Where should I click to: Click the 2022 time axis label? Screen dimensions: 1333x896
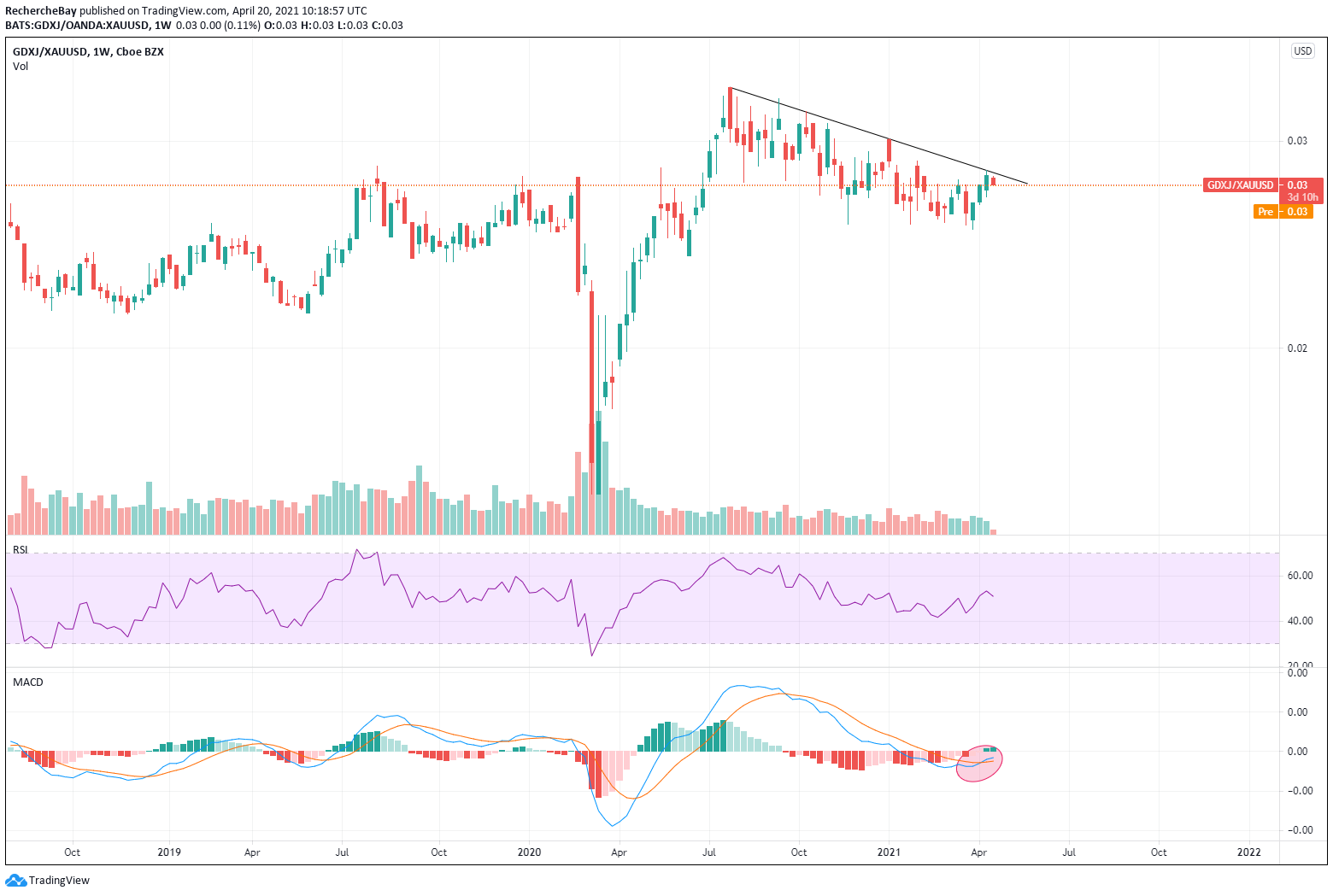point(1249,852)
